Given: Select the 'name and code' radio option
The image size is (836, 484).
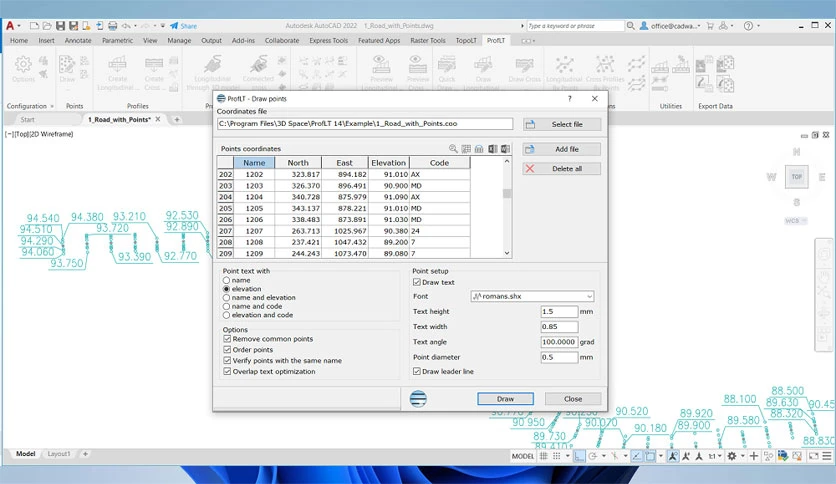Looking at the screenshot, I should pyautogui.click(x=227, y=306).
